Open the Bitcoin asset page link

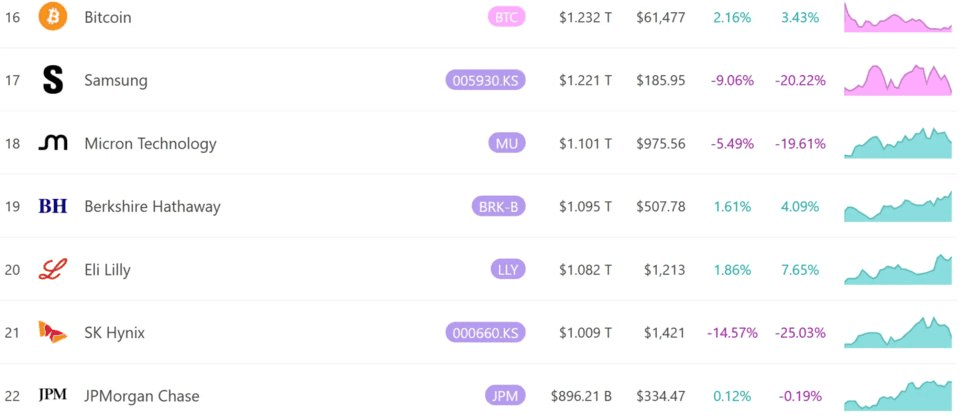[108, 17]
